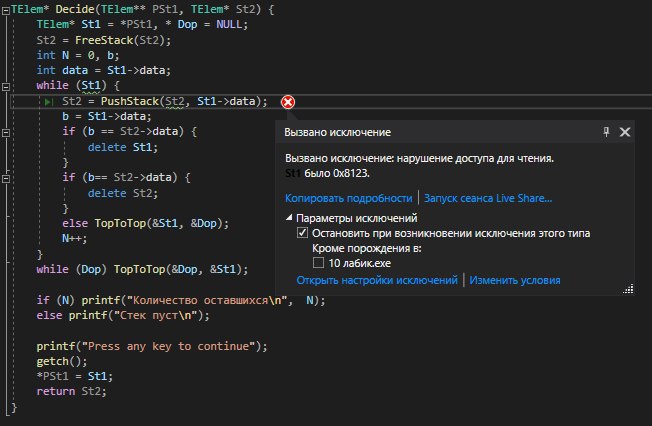
Task: Collapse the 'while (St1)' block
Action: click(x=6, y=87)
